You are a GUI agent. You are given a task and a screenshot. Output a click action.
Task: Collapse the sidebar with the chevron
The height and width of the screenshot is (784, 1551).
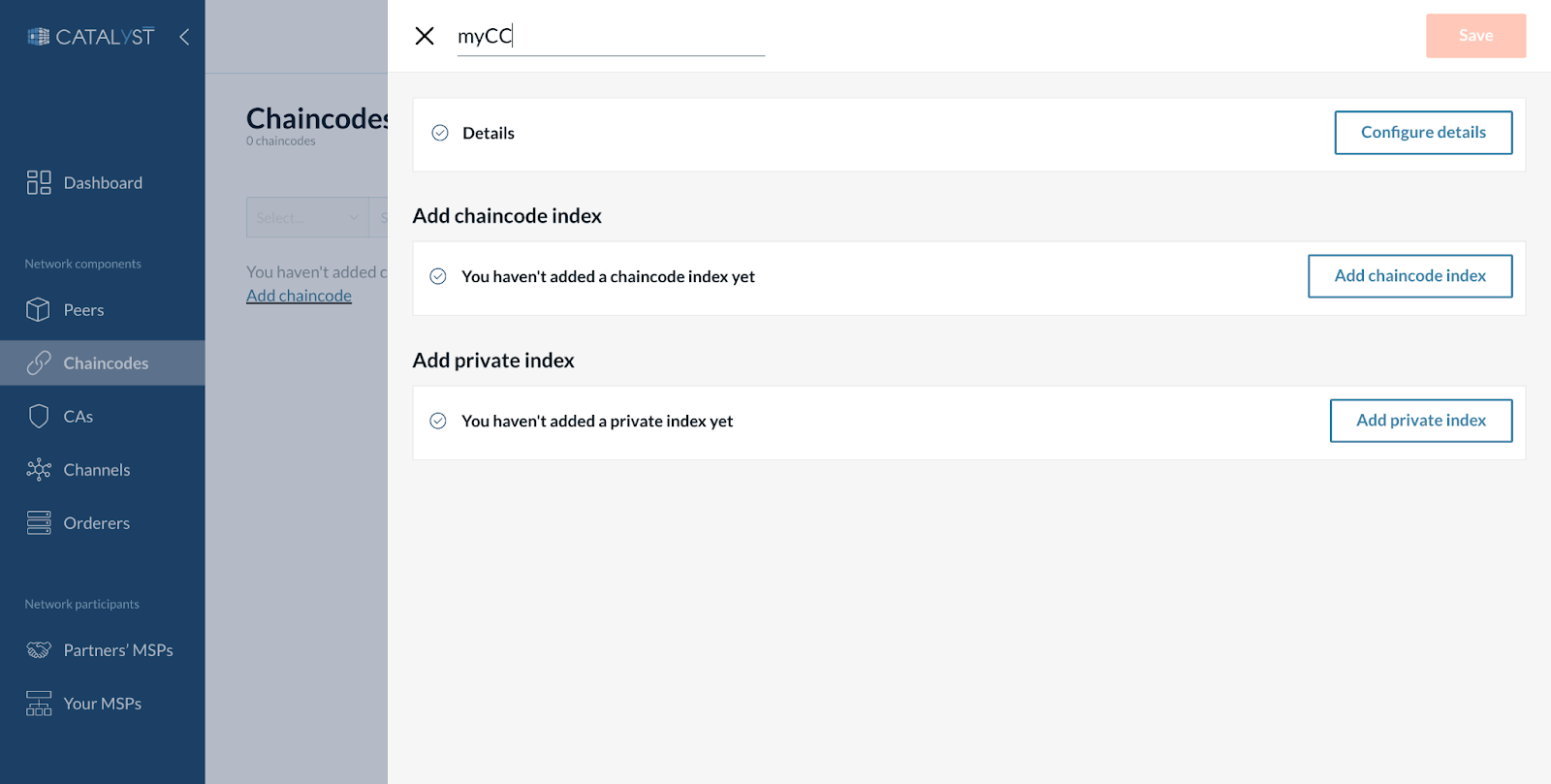click(x=183, y=36)
